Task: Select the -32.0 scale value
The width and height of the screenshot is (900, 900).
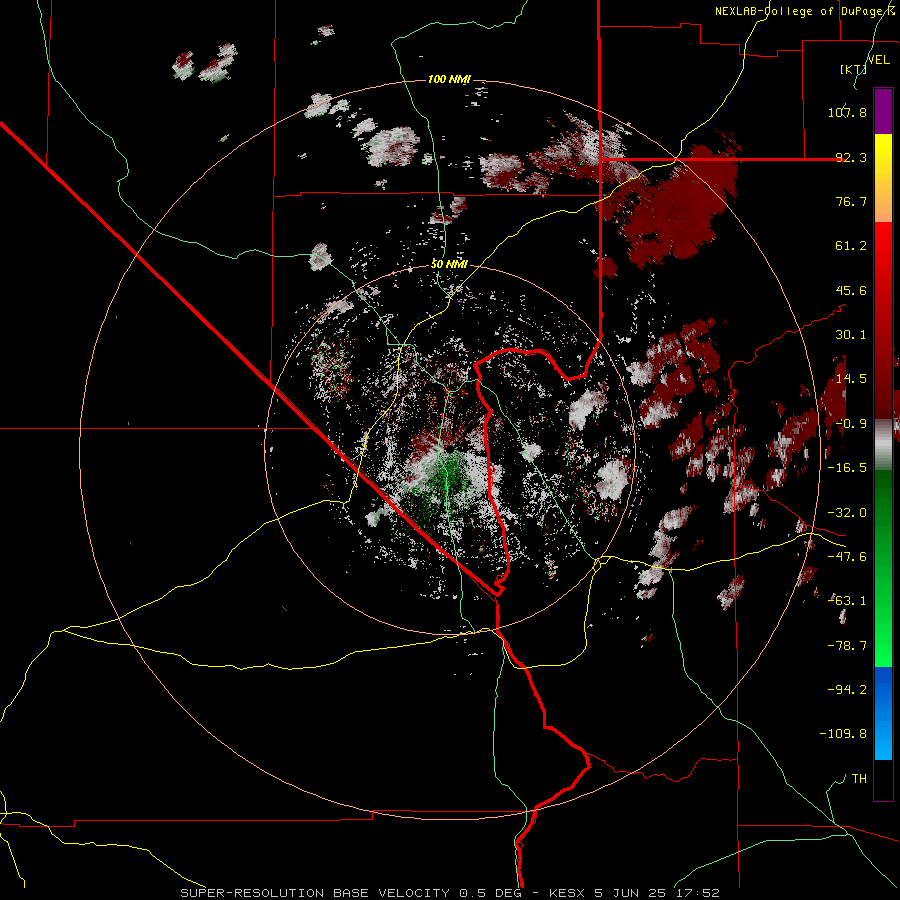Action: 847,513
